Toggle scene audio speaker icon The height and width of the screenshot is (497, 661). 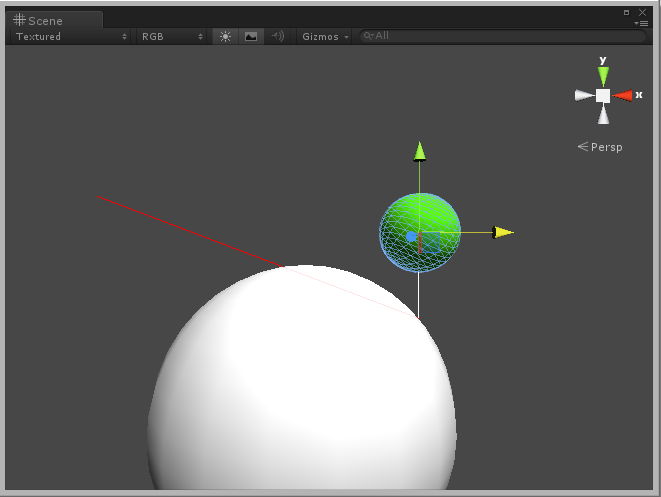[x=277, y=37]
